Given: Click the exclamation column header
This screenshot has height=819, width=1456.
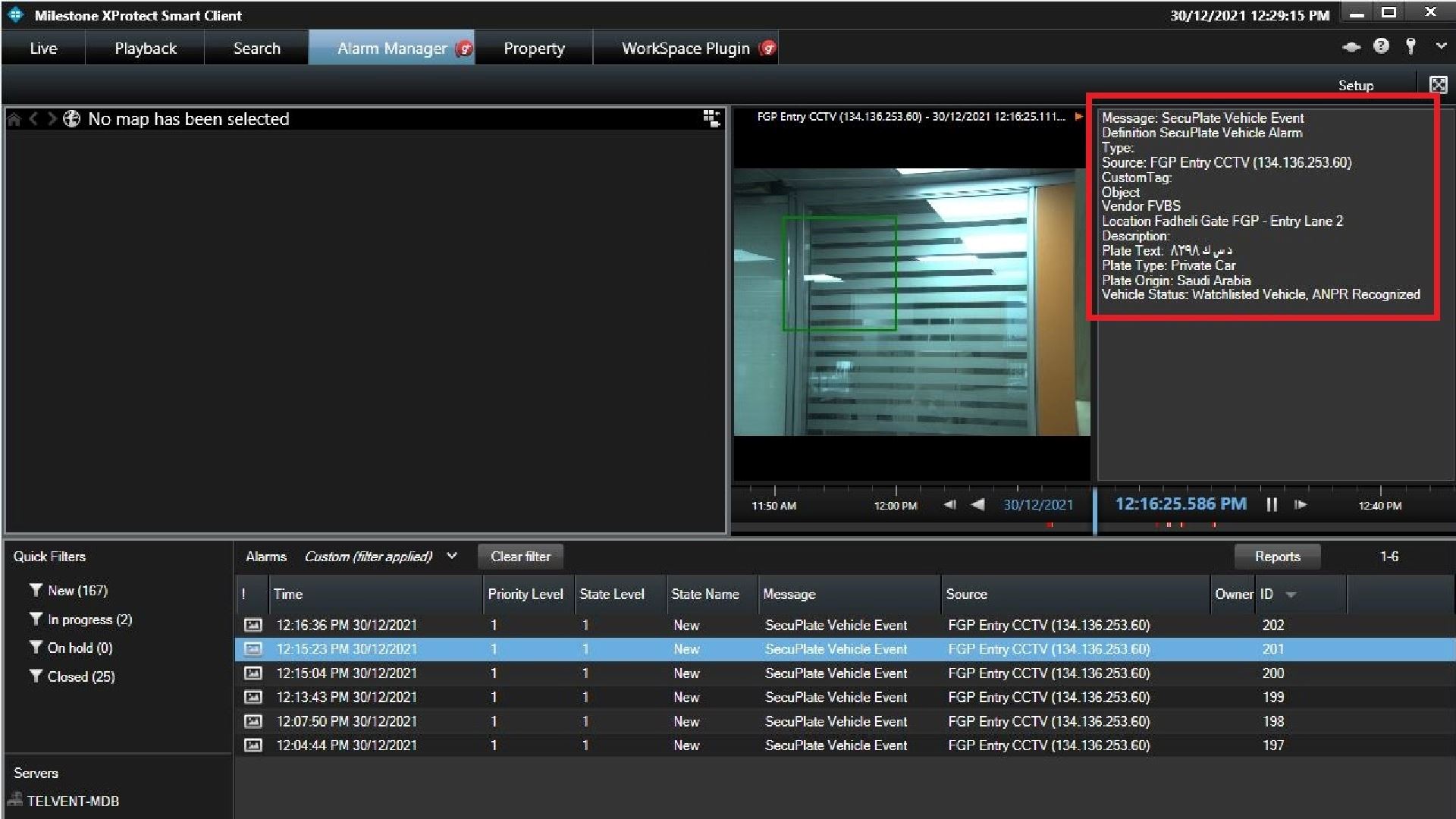Looking at the screenshot, I should pyautogui.click(x=243, y=595).
